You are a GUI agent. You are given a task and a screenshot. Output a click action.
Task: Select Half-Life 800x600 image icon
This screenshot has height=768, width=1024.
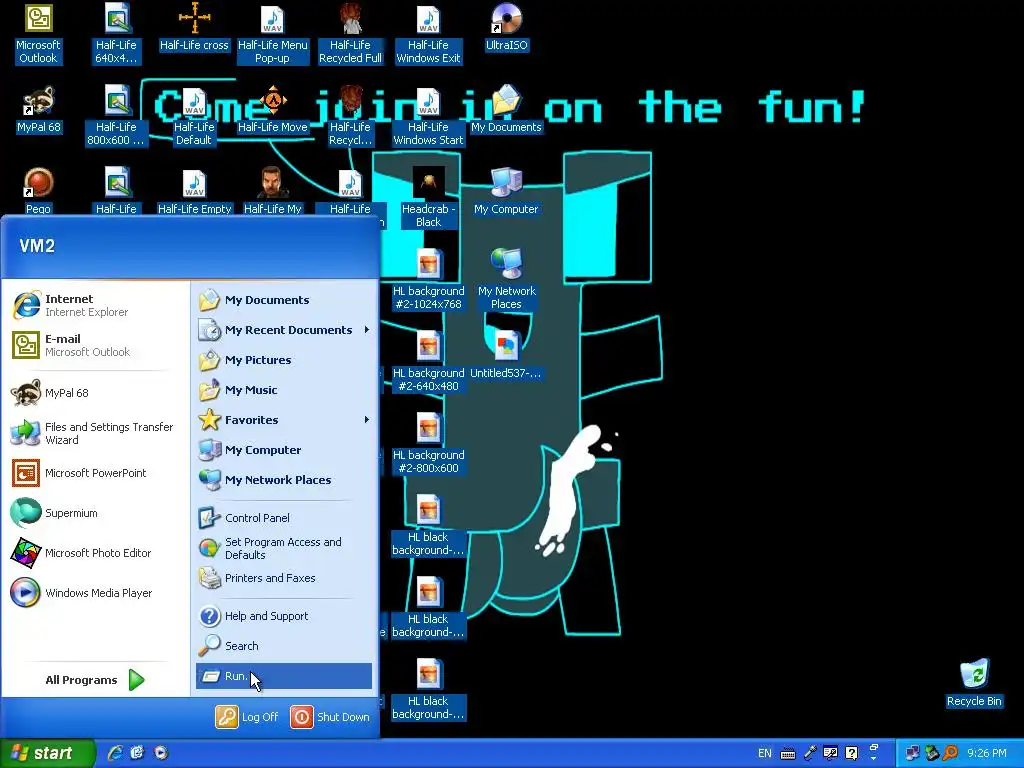116,116
